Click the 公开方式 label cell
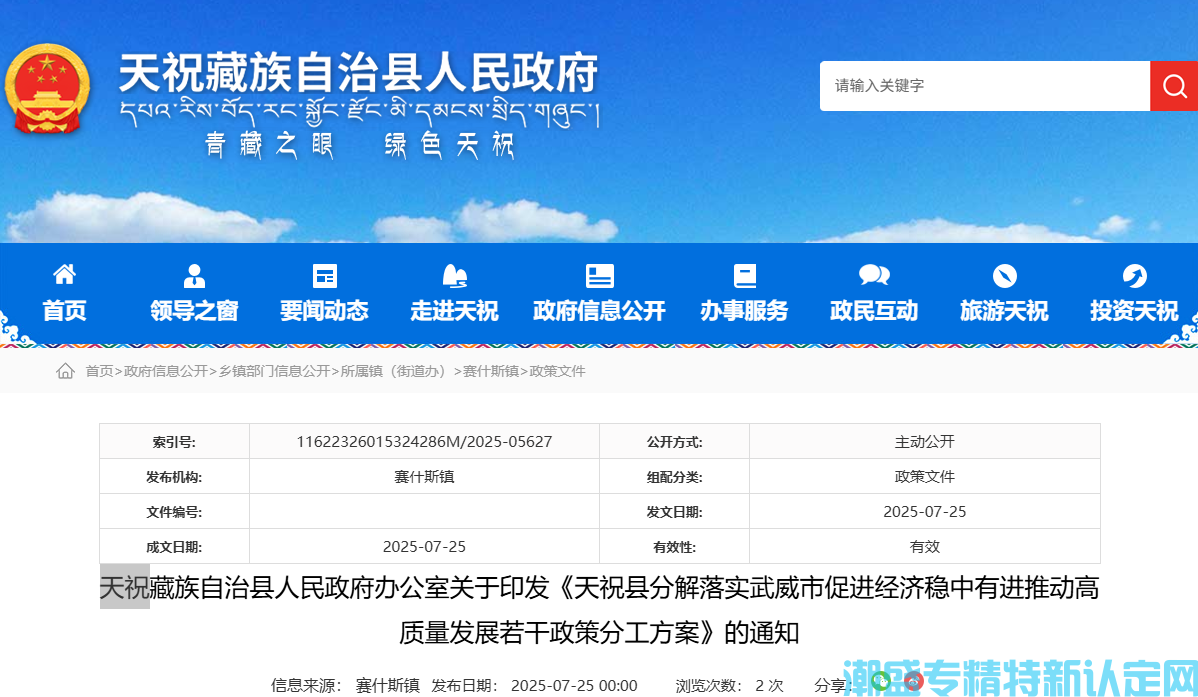 point(675,442)
